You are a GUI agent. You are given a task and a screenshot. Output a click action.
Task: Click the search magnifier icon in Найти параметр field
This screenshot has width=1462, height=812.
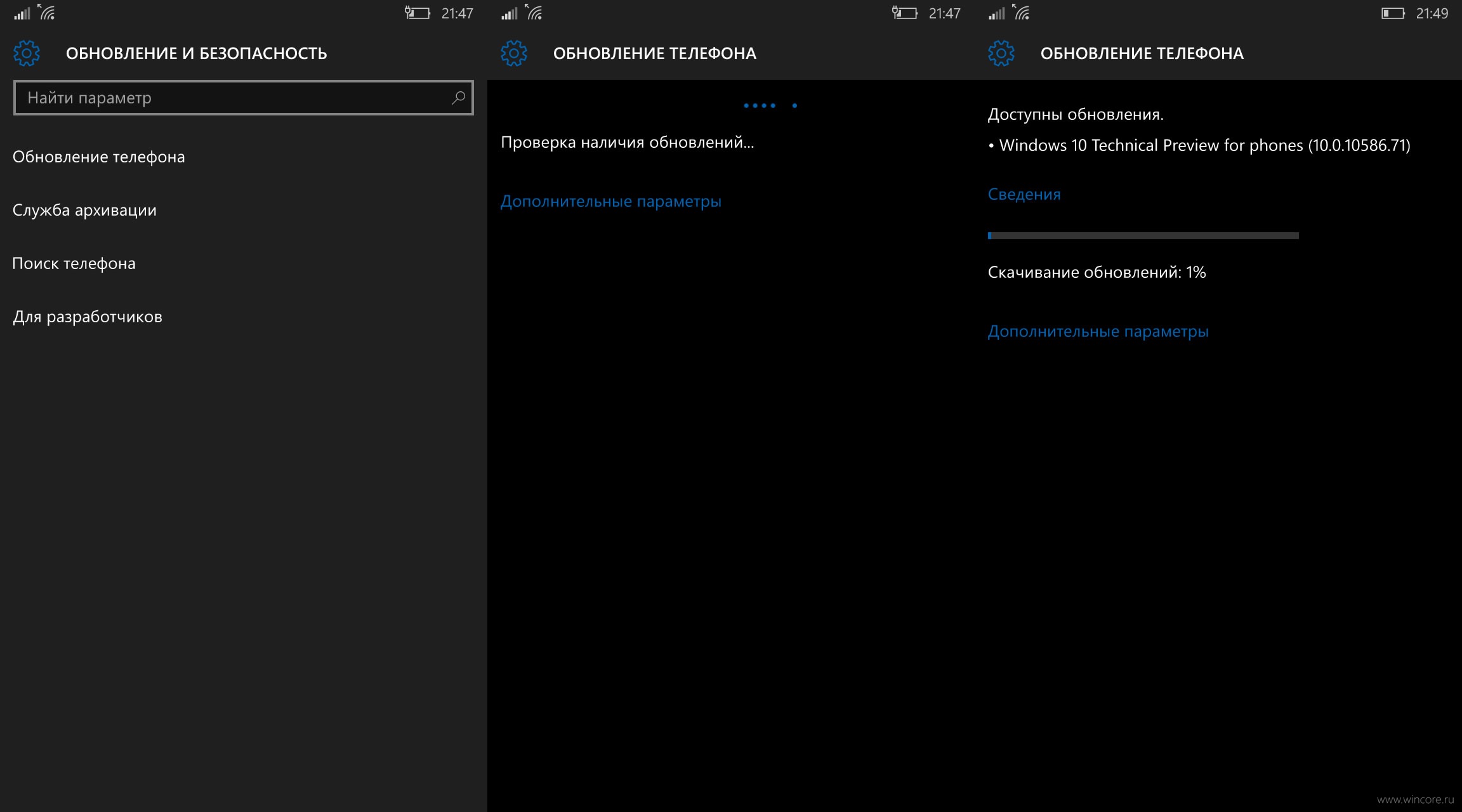click(x=458, y=98)
